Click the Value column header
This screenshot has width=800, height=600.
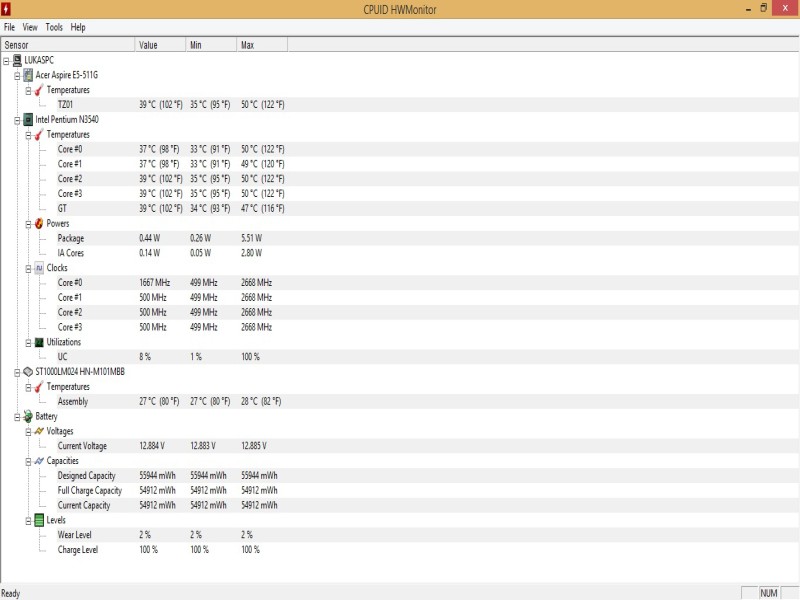click(x=160, y=45)
